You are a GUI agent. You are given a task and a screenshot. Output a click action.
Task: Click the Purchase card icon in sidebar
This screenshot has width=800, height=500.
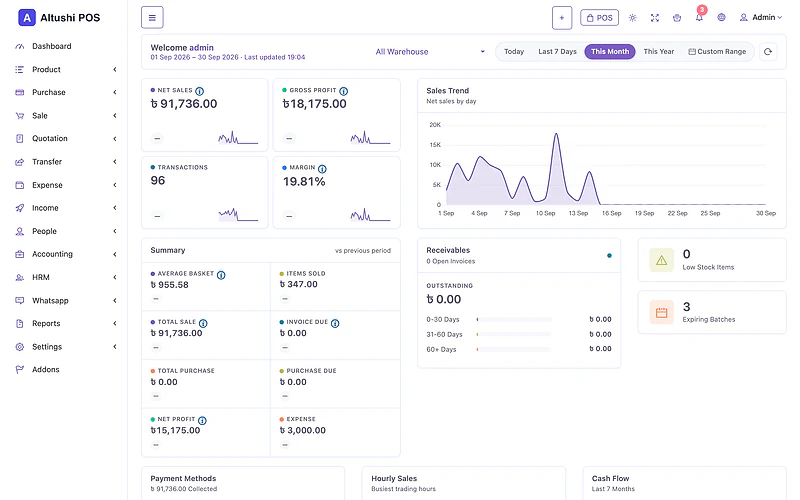[x=19, y=92]
